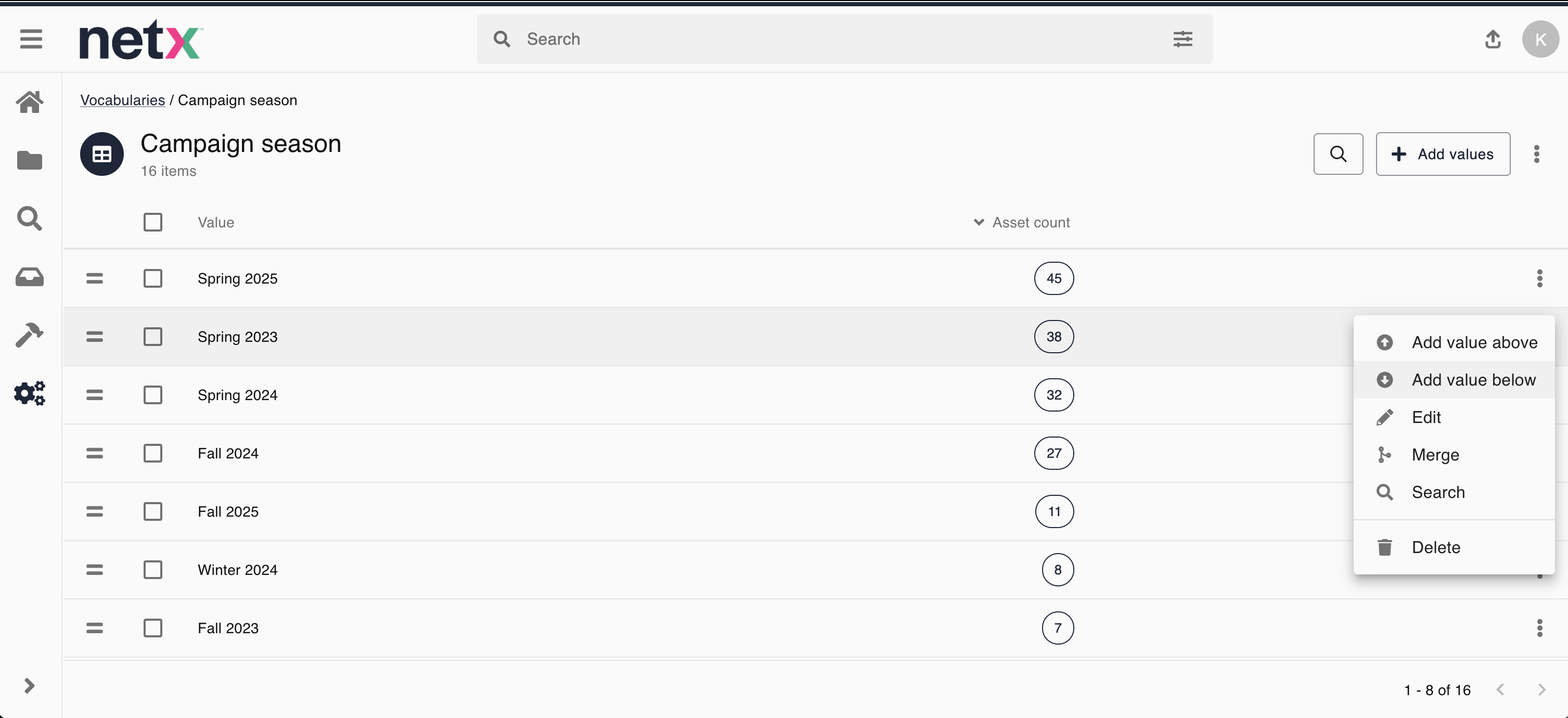Open the System settings gears icon

[29, 393]
